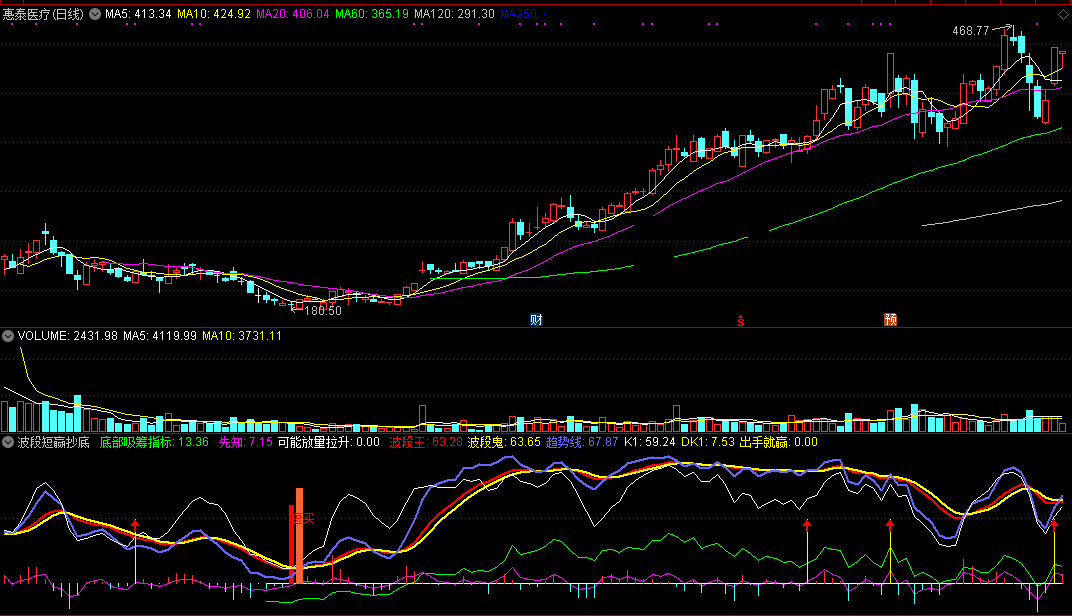Select the MA20: 406.04 moving average label
Image resolution: width=1072 pixels, height=616 pixels.
click(293, 14)
